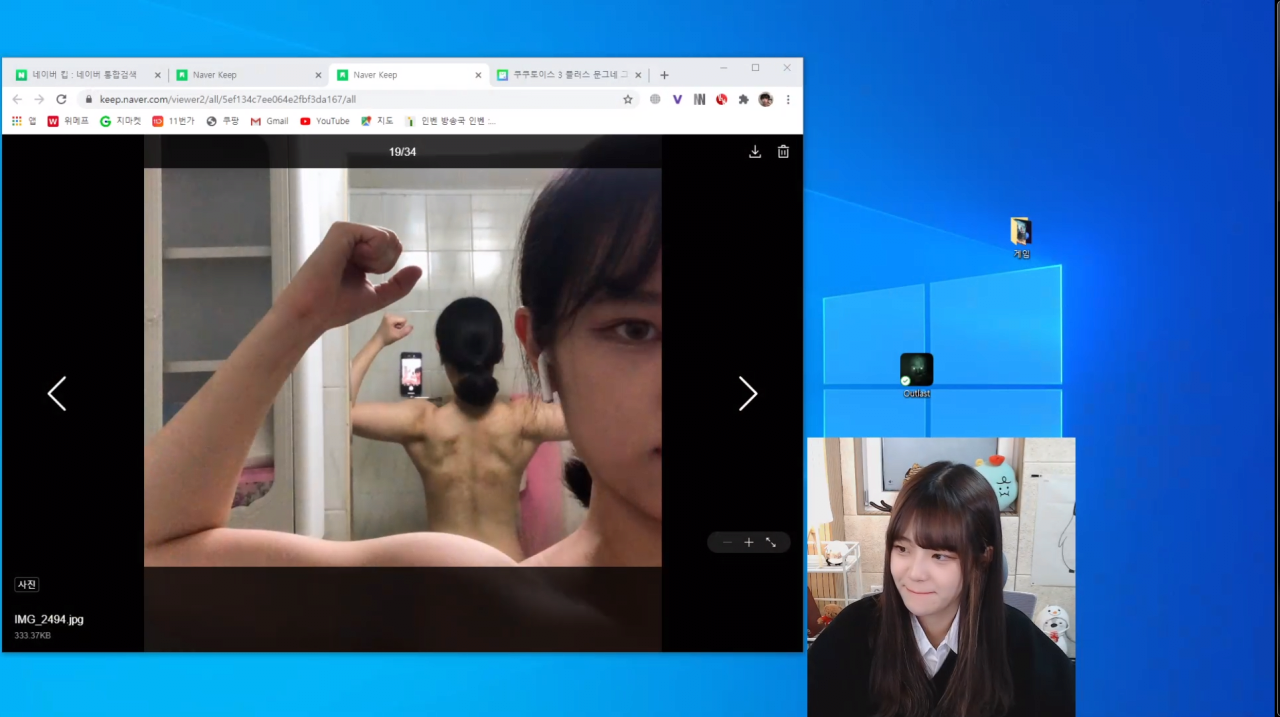
Task: Download the current photo in the viewer
Action: (755, 152)
